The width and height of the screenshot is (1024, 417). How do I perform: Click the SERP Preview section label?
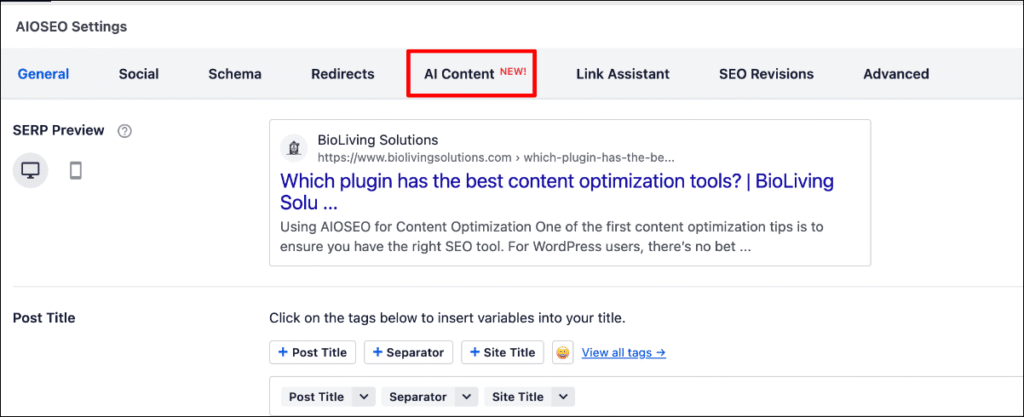pyautogui.click(x=58, y=130)
